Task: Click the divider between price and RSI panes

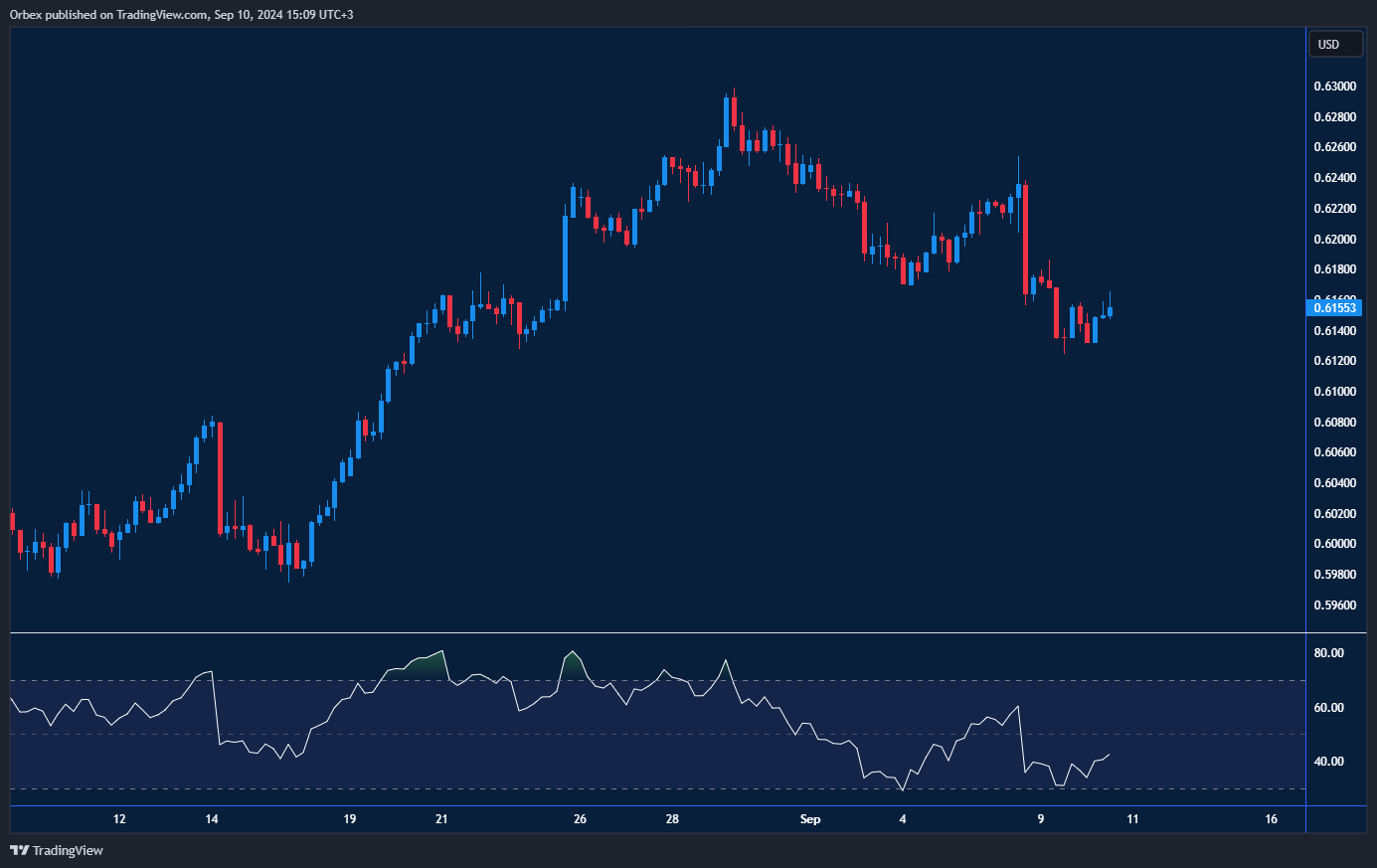Action: [x=656, y=632]
